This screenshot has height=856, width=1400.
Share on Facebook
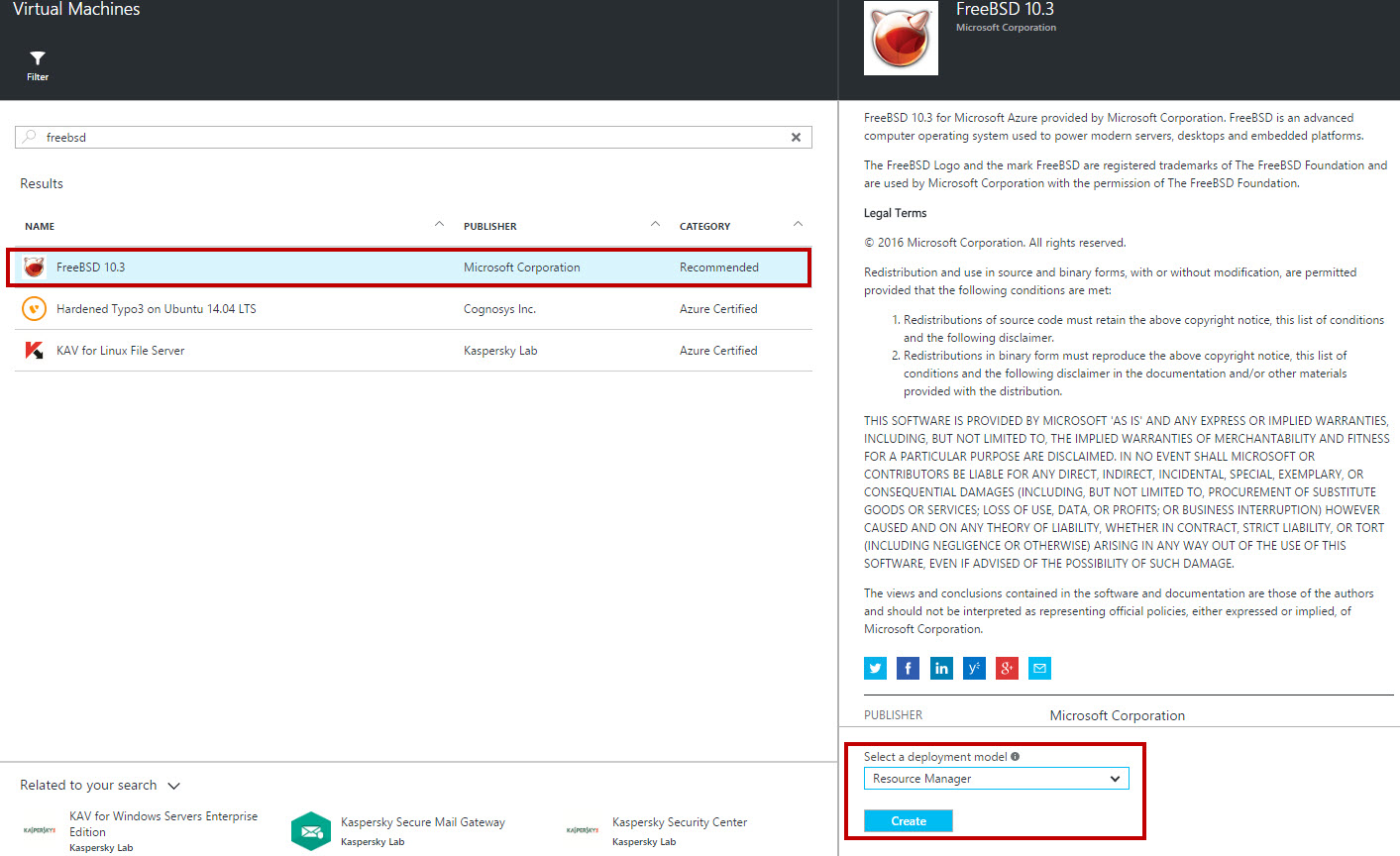908,668
